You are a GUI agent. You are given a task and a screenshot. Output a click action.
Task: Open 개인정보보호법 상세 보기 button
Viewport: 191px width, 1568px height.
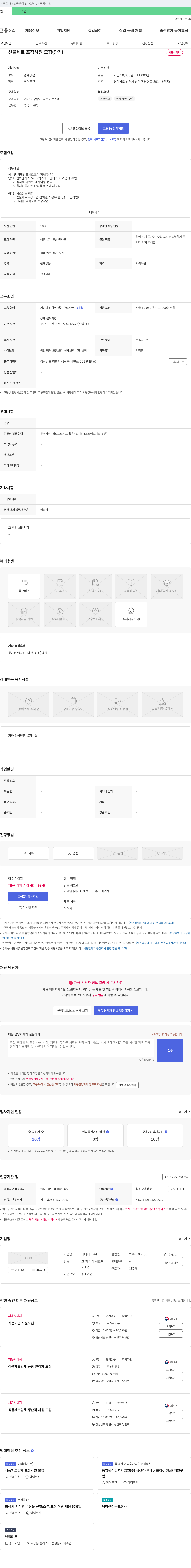point(72,1010)
